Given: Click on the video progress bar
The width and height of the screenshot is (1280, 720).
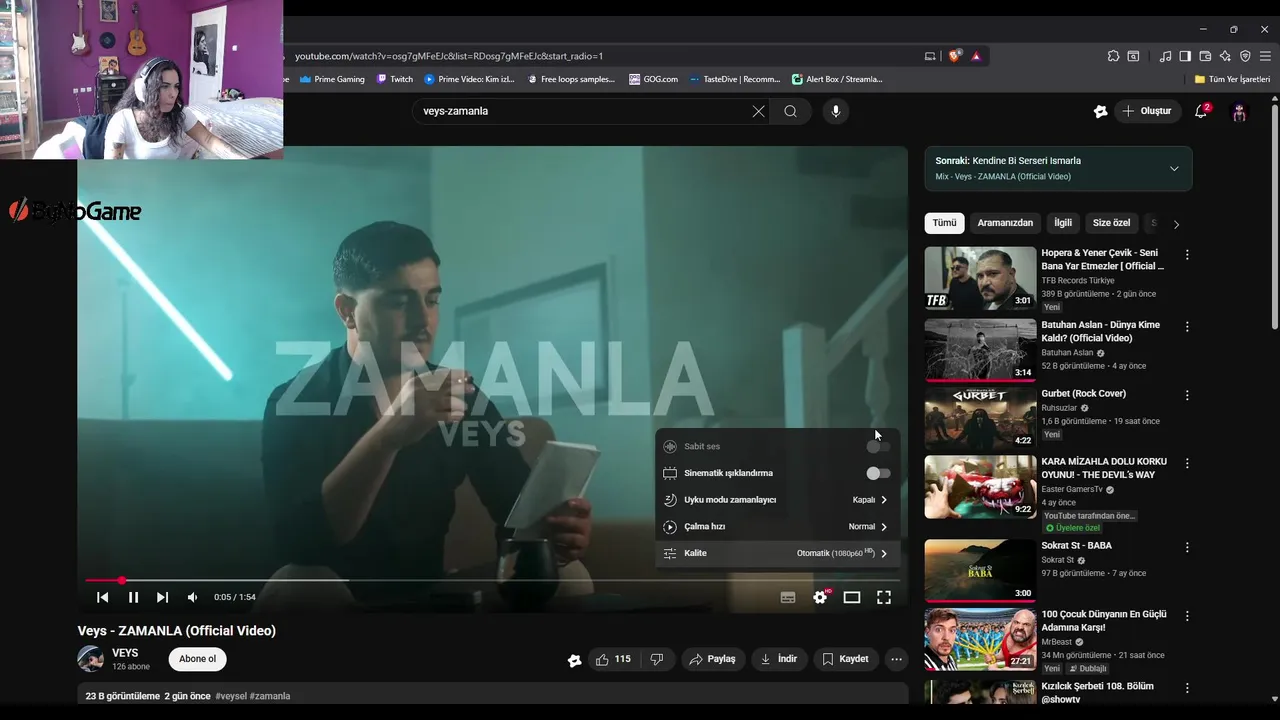Looking at the screenshot, I should pyautogui.click(x=492, y=580).
